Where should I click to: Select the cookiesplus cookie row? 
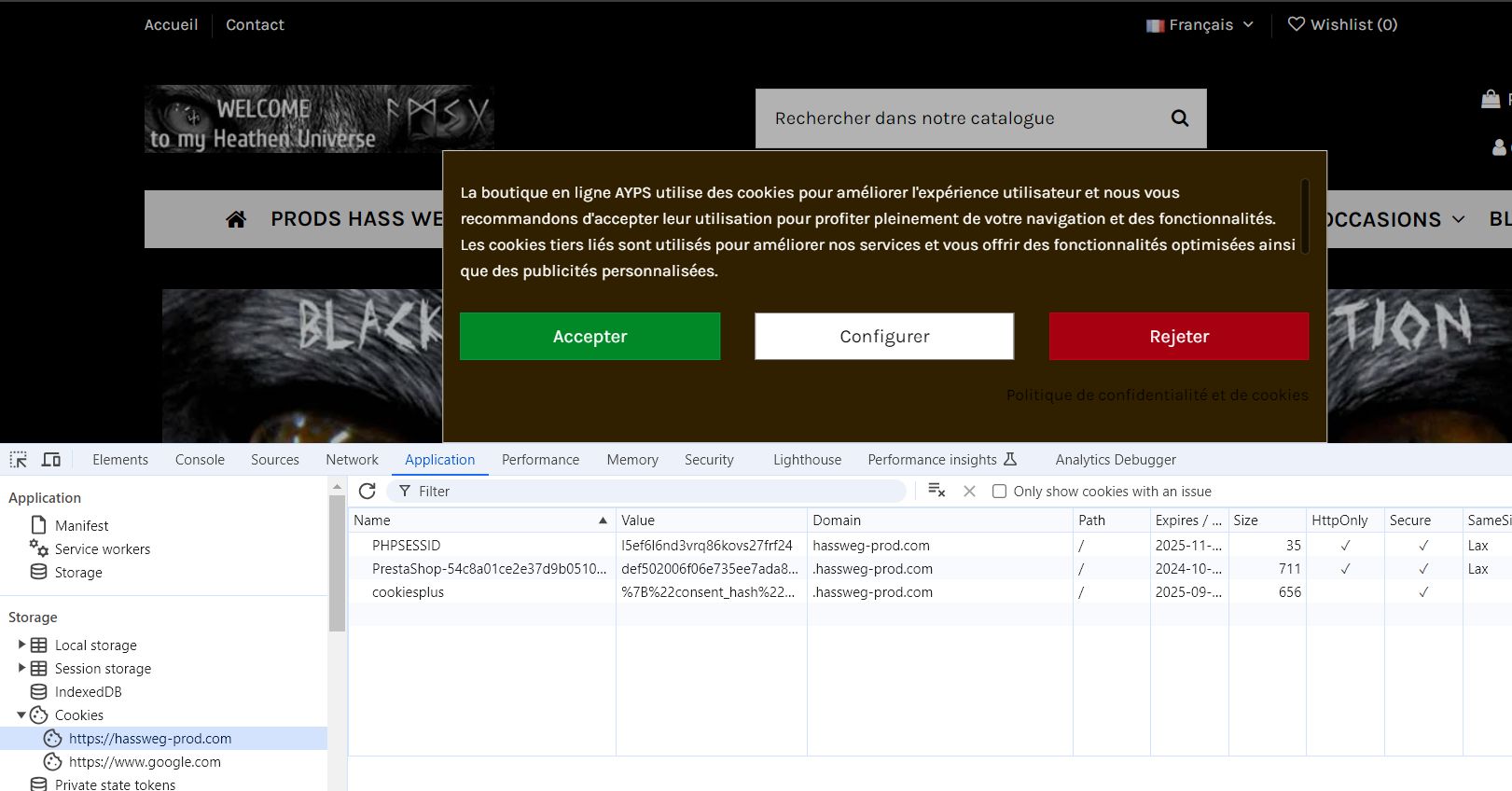point(408,592)
